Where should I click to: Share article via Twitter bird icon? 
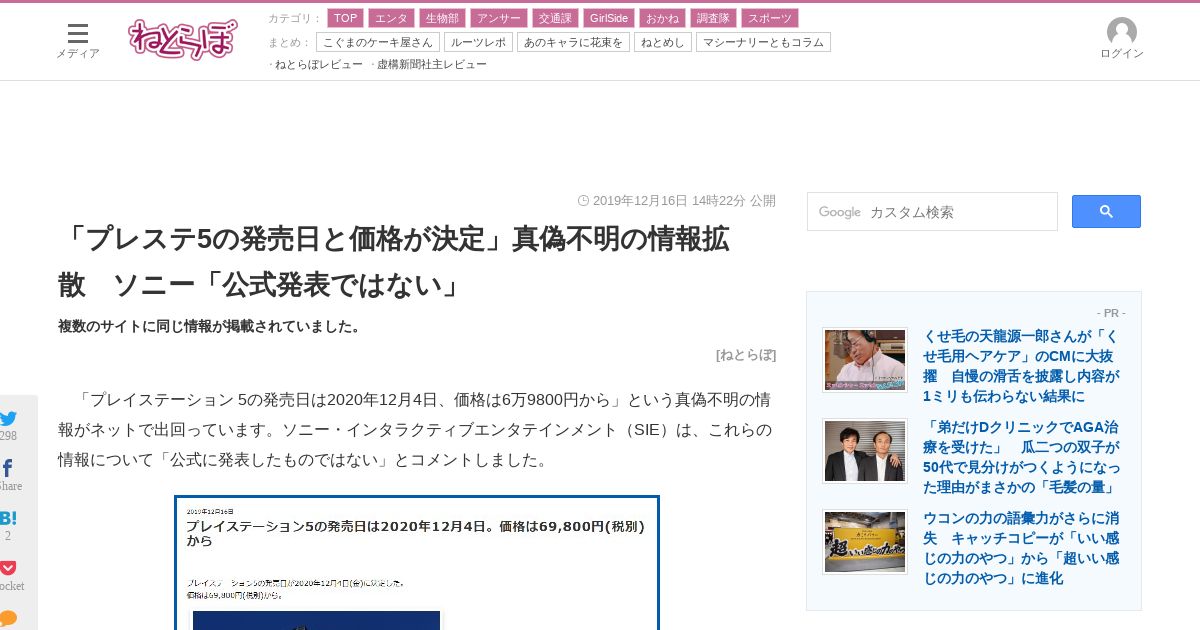coord(8,419)
